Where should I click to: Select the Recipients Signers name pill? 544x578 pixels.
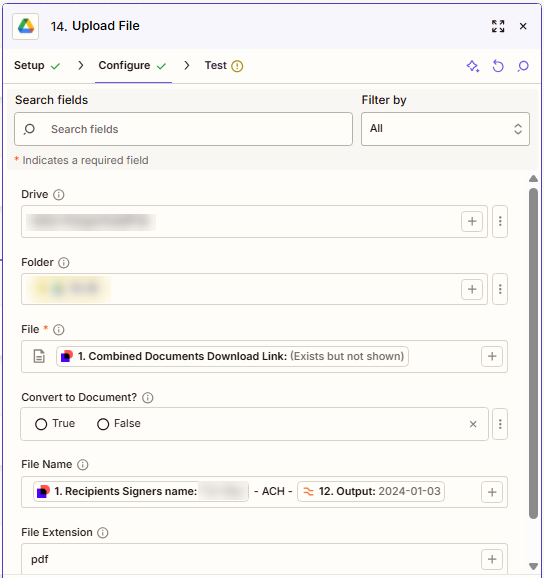(141, 491)
